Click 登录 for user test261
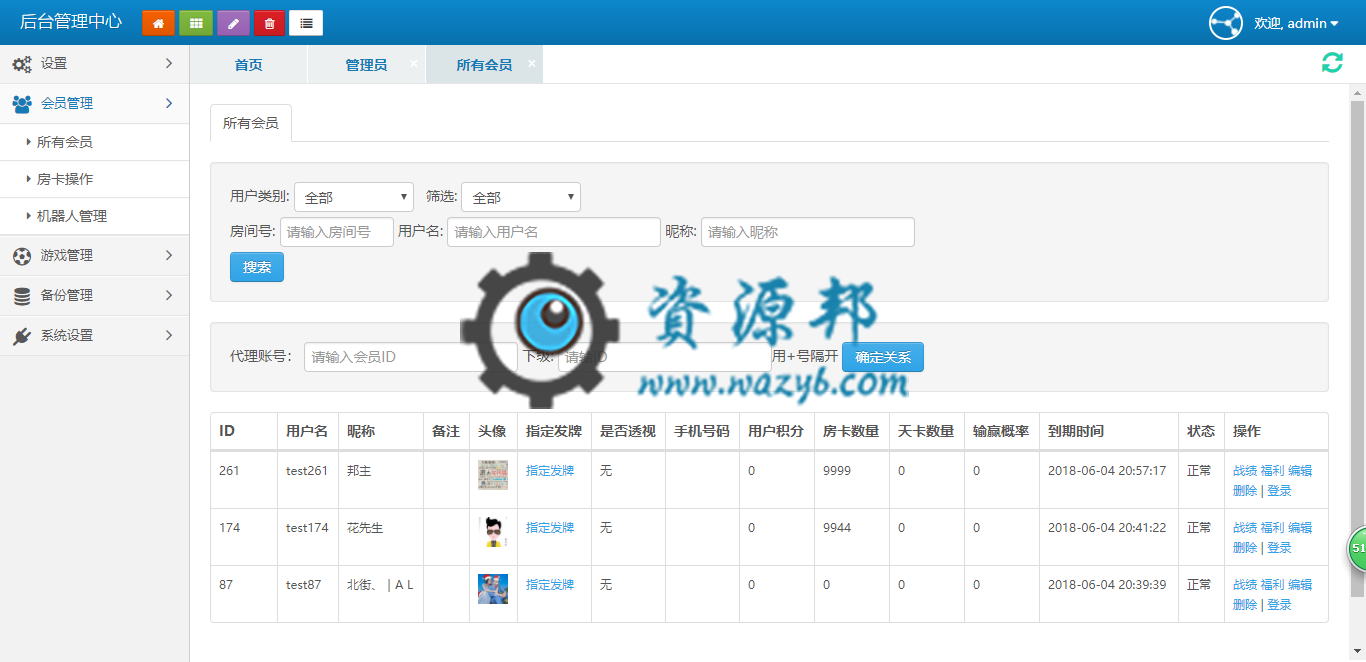The height and width of the screenshot is (662, 1366). (x=1279, y=491)
